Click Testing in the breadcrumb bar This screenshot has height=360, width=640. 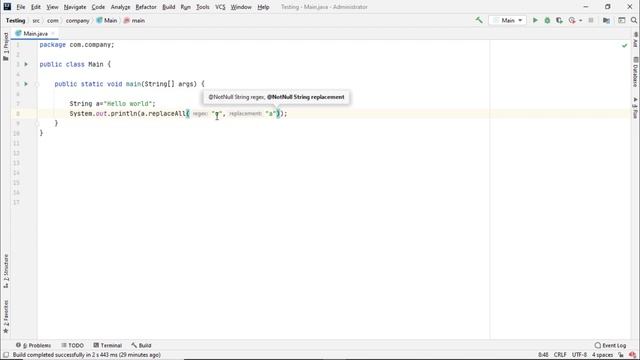pyautogui.click(x=16, y=20)
